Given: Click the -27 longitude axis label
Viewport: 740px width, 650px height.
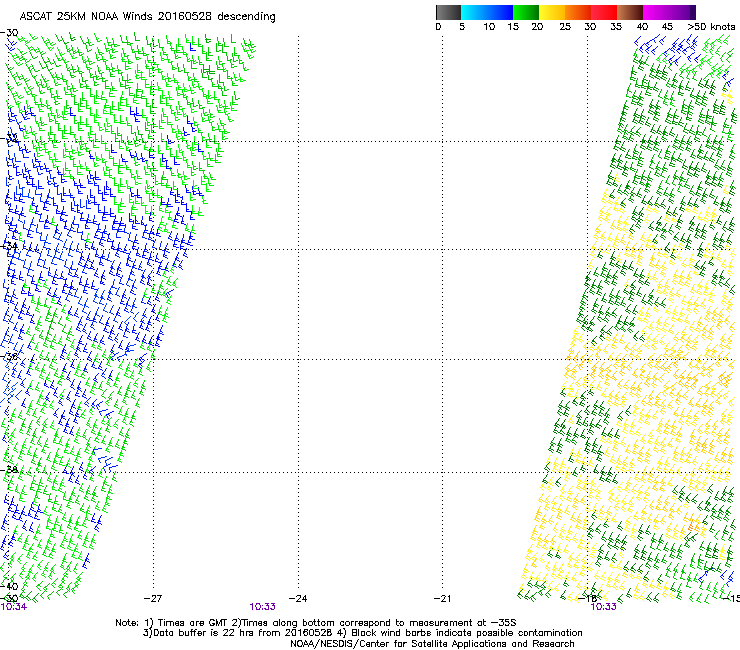Looking at the screenshot, I should 153,599.
